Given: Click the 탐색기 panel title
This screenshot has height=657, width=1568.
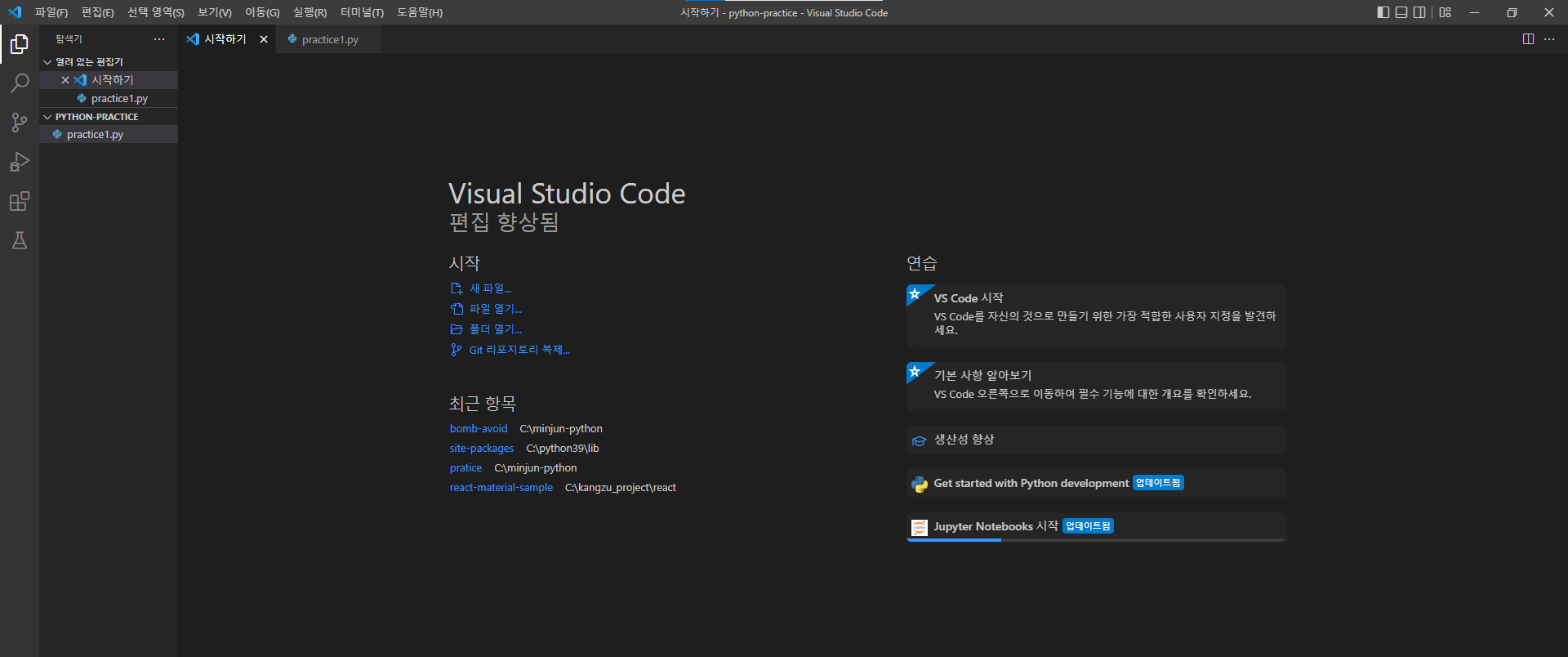Looking at the screenshot, I should pos(69,39).
